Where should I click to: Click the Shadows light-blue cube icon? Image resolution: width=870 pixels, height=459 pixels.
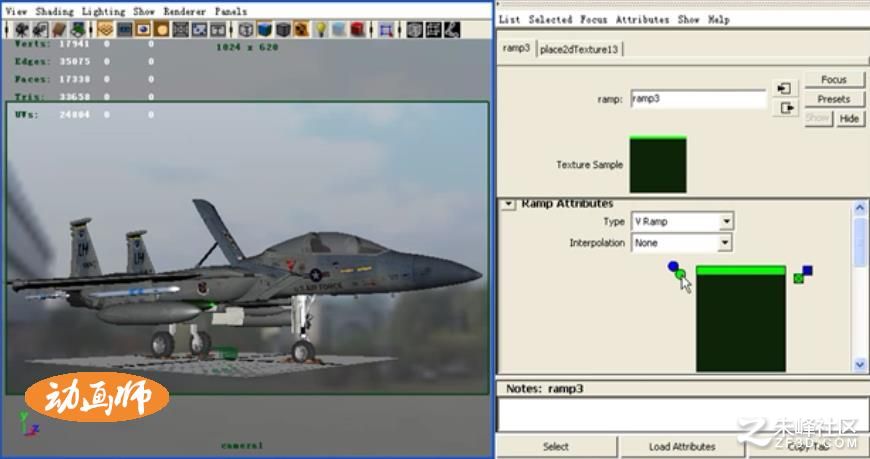(x=339, y=30)
